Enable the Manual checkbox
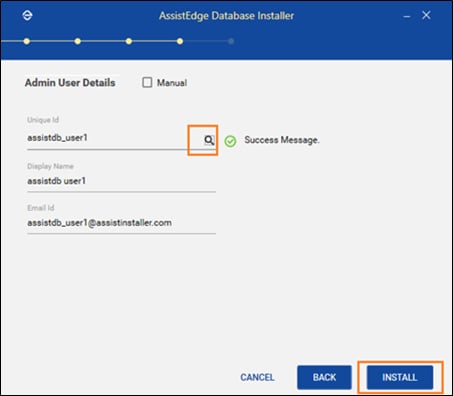 pyautogui.click(x=147, y=82)
